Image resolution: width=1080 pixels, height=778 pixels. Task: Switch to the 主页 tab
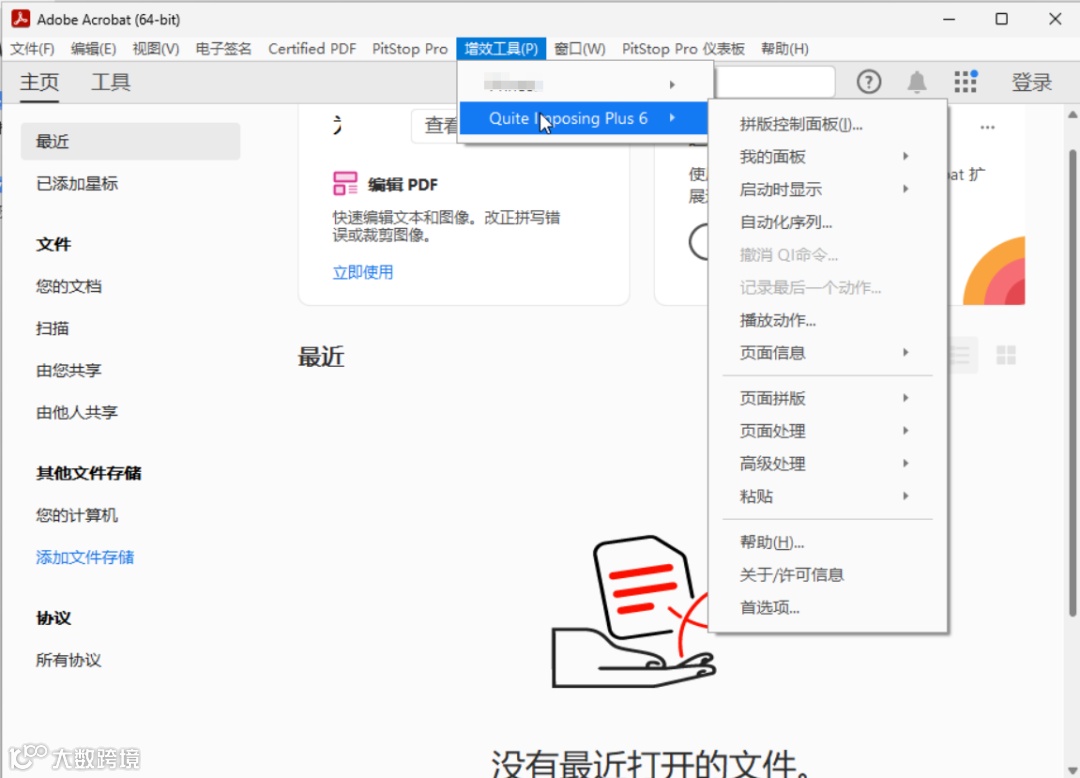39,83
